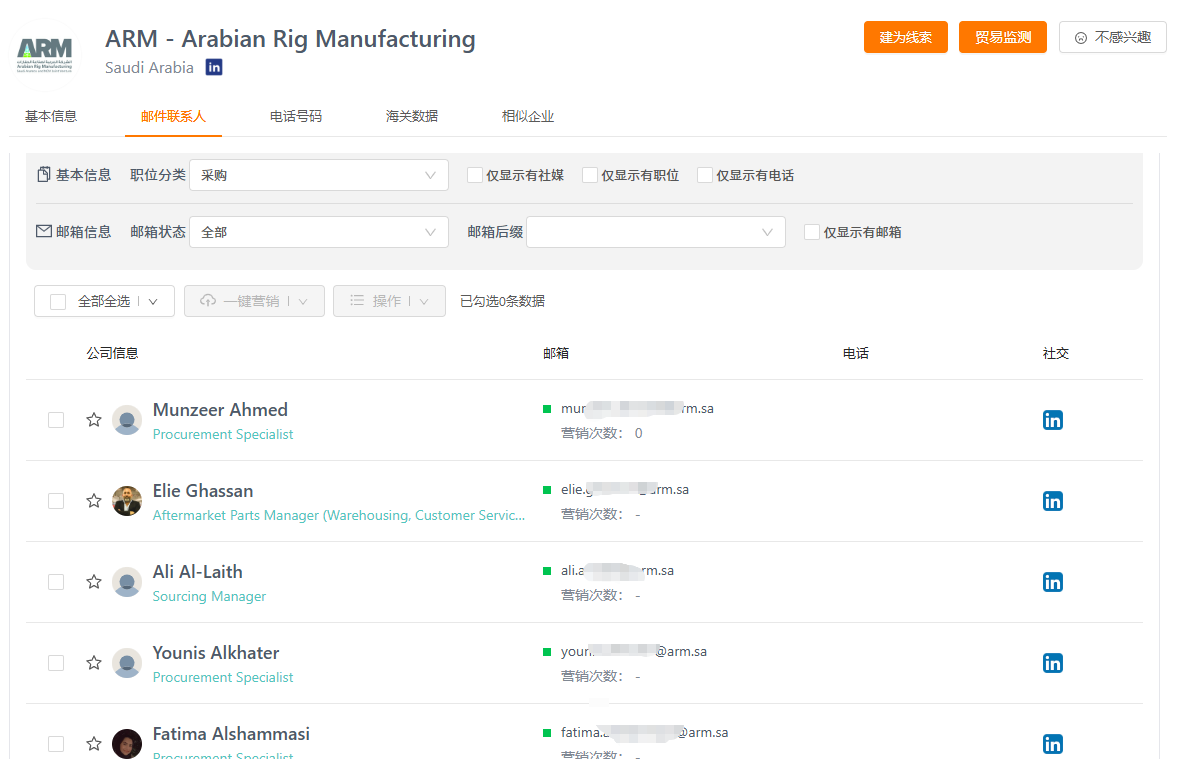Open Elie Ghassan's LinkedIn profile icon

(1052, 501)
